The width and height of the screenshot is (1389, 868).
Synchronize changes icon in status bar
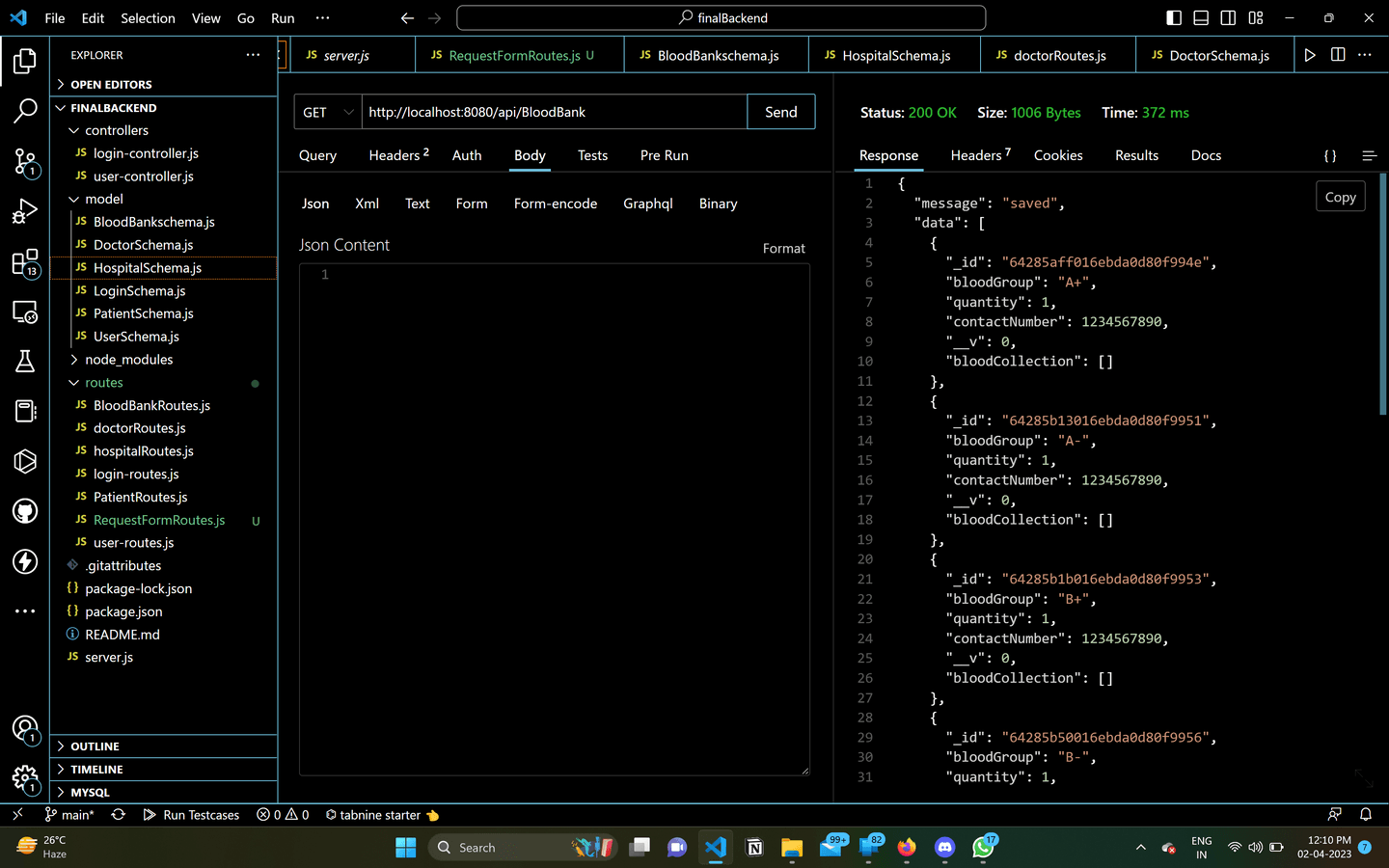pos(119,815)
